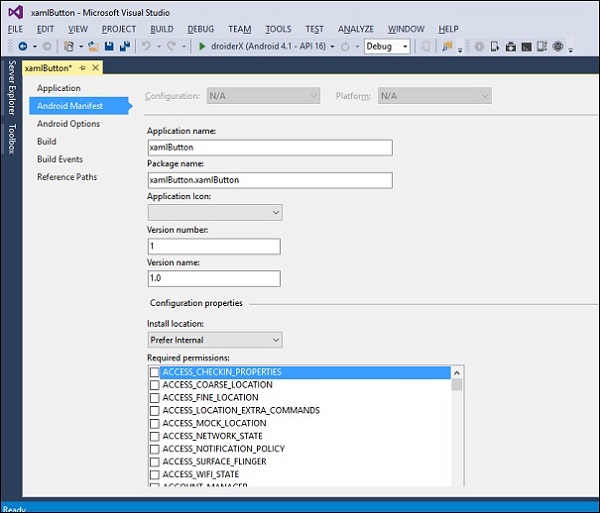Expand the Install location dropdown

point(215,340)
